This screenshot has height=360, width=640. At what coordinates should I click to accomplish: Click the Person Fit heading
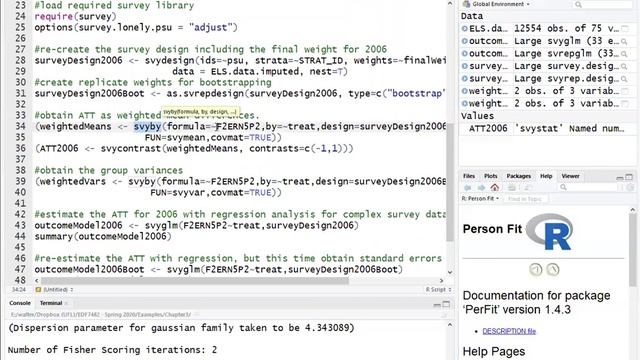coord(492,229)
